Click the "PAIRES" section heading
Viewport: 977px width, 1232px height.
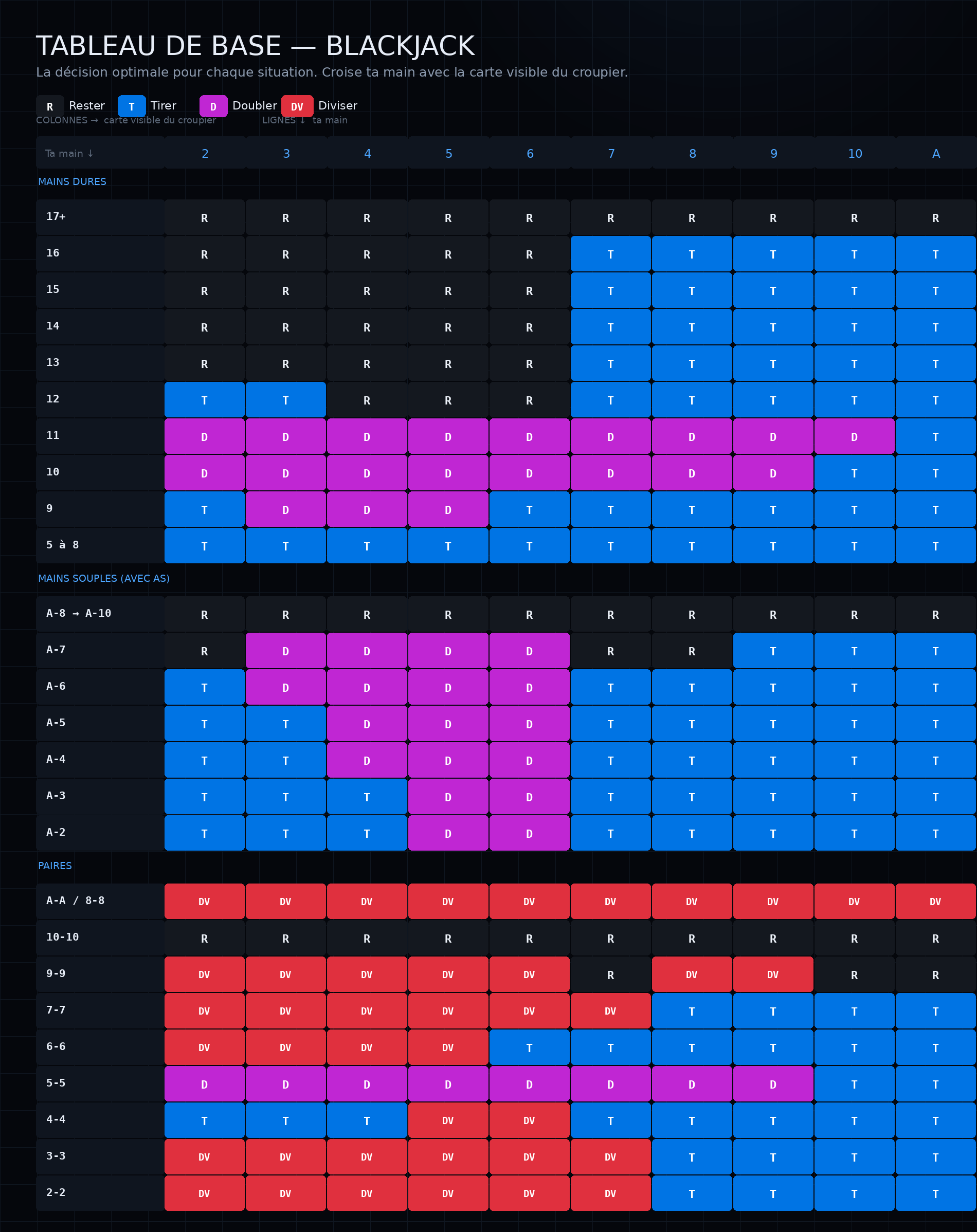(55, 866)
